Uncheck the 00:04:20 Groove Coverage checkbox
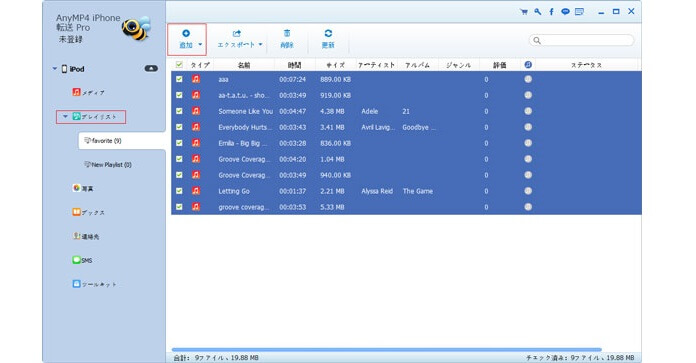 (179, 159)
